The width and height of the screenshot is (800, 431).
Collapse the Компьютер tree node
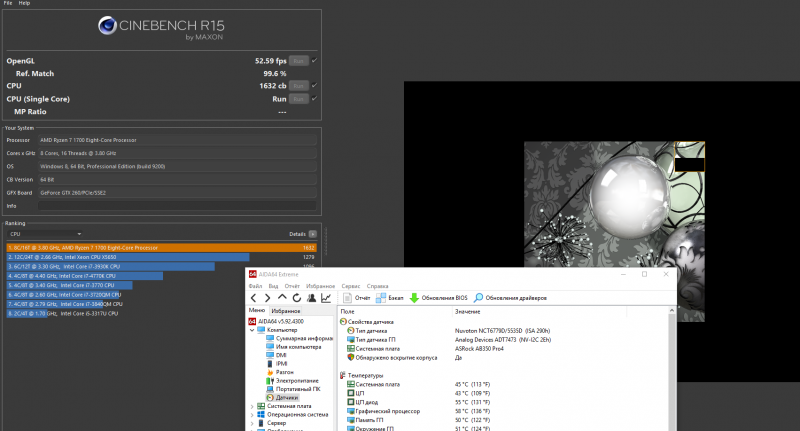(252, 330)
